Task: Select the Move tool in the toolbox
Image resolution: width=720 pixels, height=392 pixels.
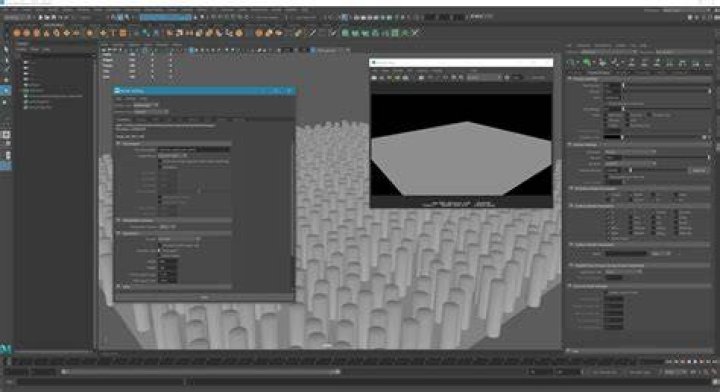Action: 6,80
